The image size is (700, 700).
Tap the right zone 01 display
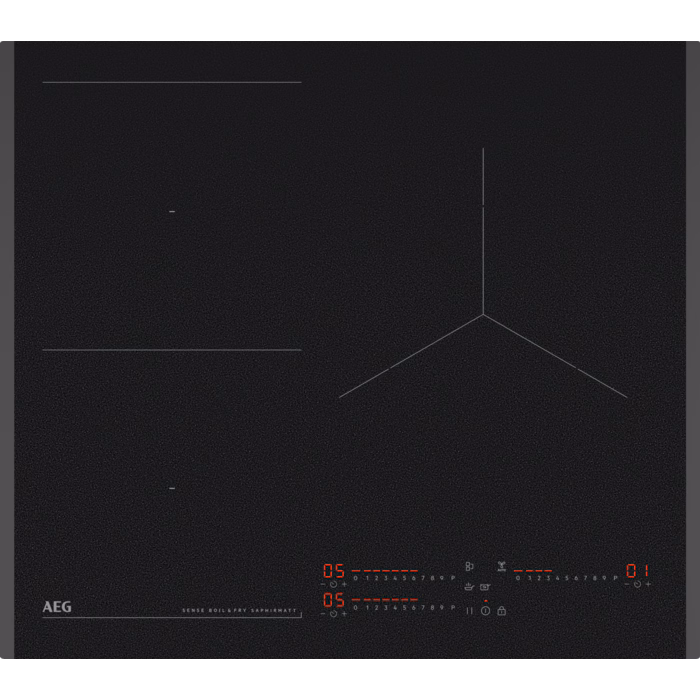637,570
